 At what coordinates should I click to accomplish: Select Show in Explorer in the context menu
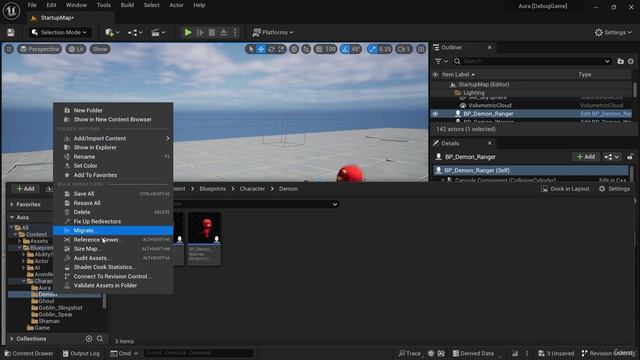coord(113,147)
